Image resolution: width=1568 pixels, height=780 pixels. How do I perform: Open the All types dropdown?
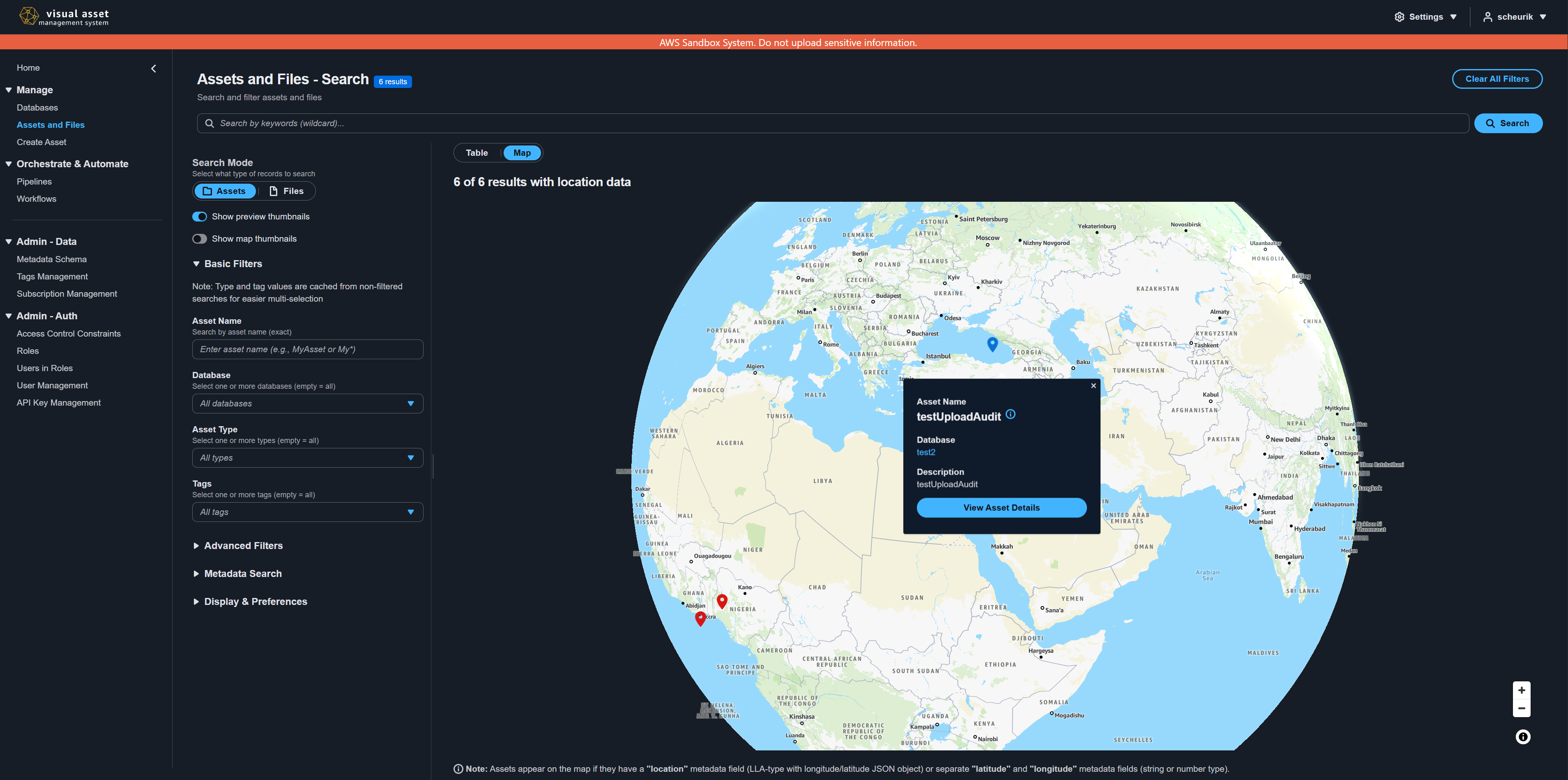[307, 458]
